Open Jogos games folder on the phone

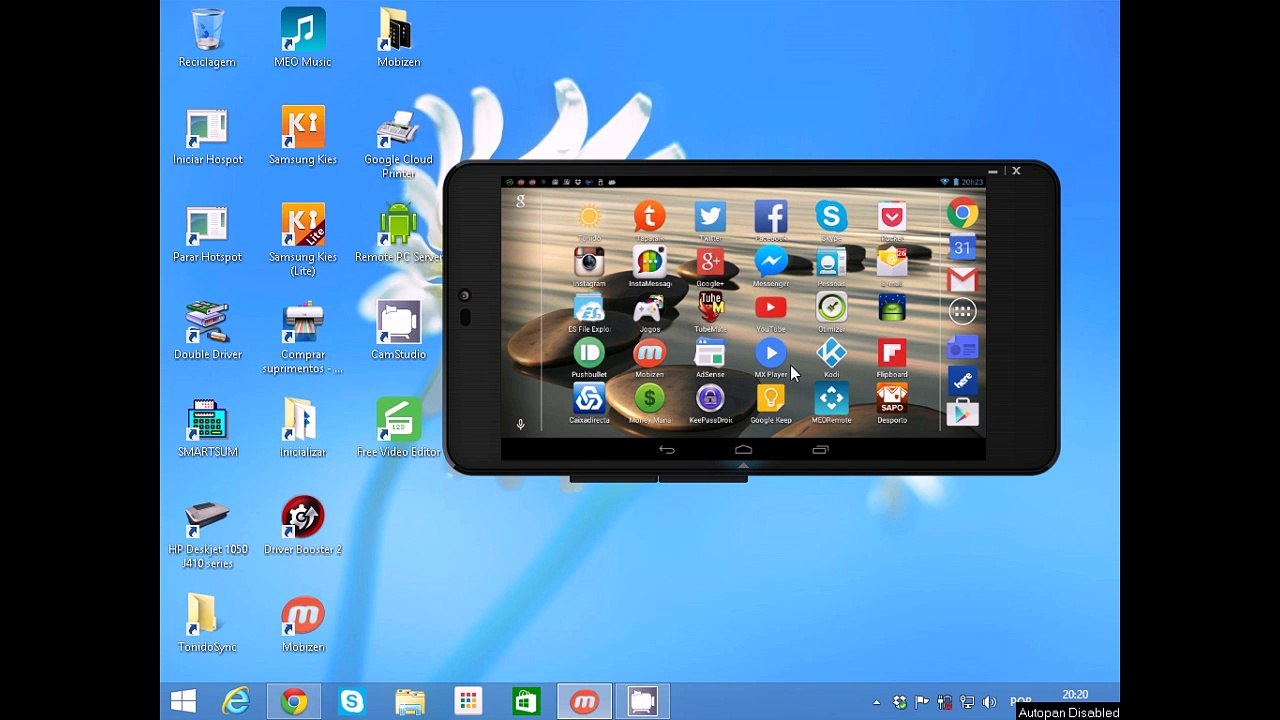point(649,308)
